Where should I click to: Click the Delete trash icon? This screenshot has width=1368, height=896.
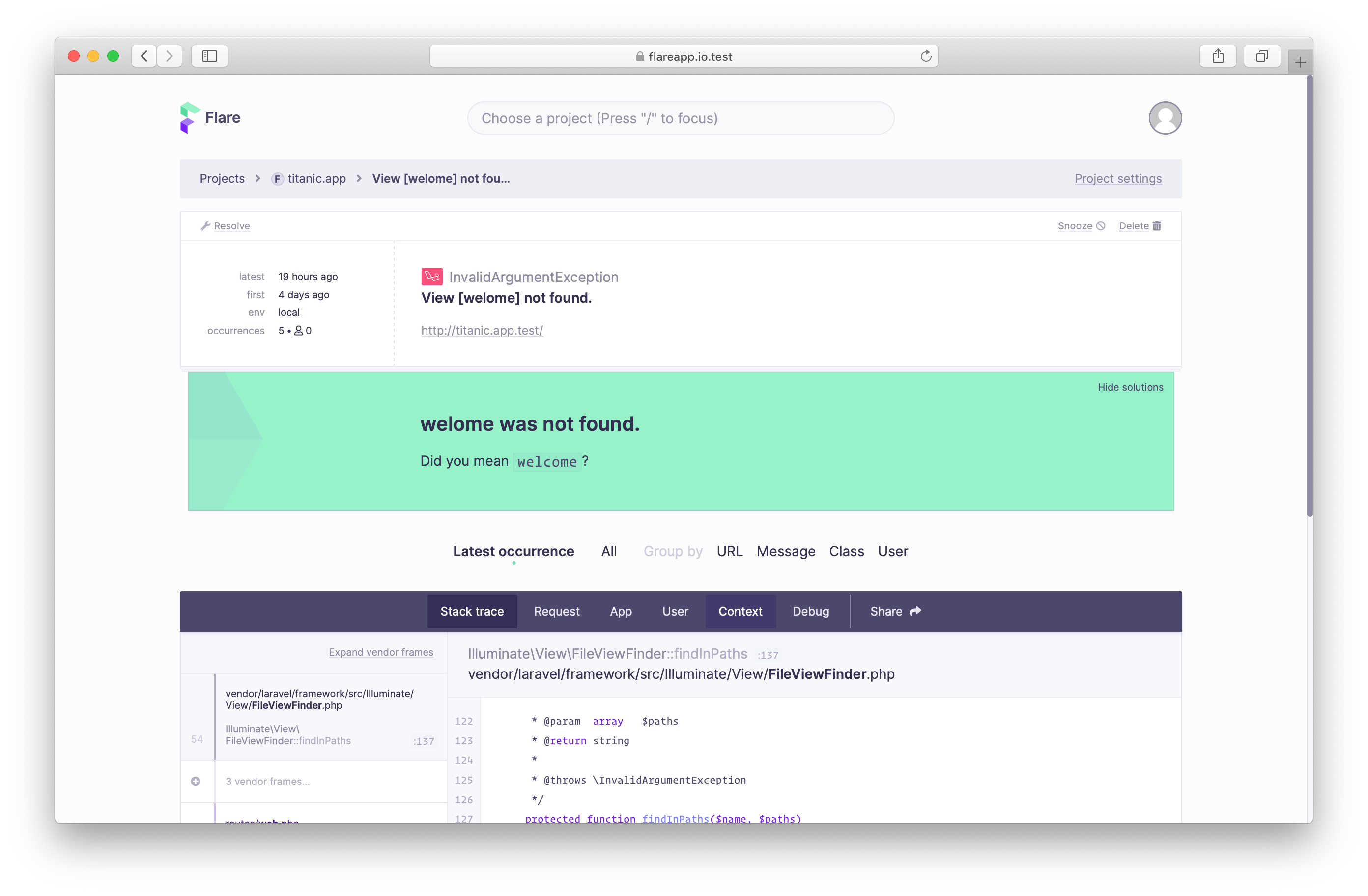pos(1157,226)
